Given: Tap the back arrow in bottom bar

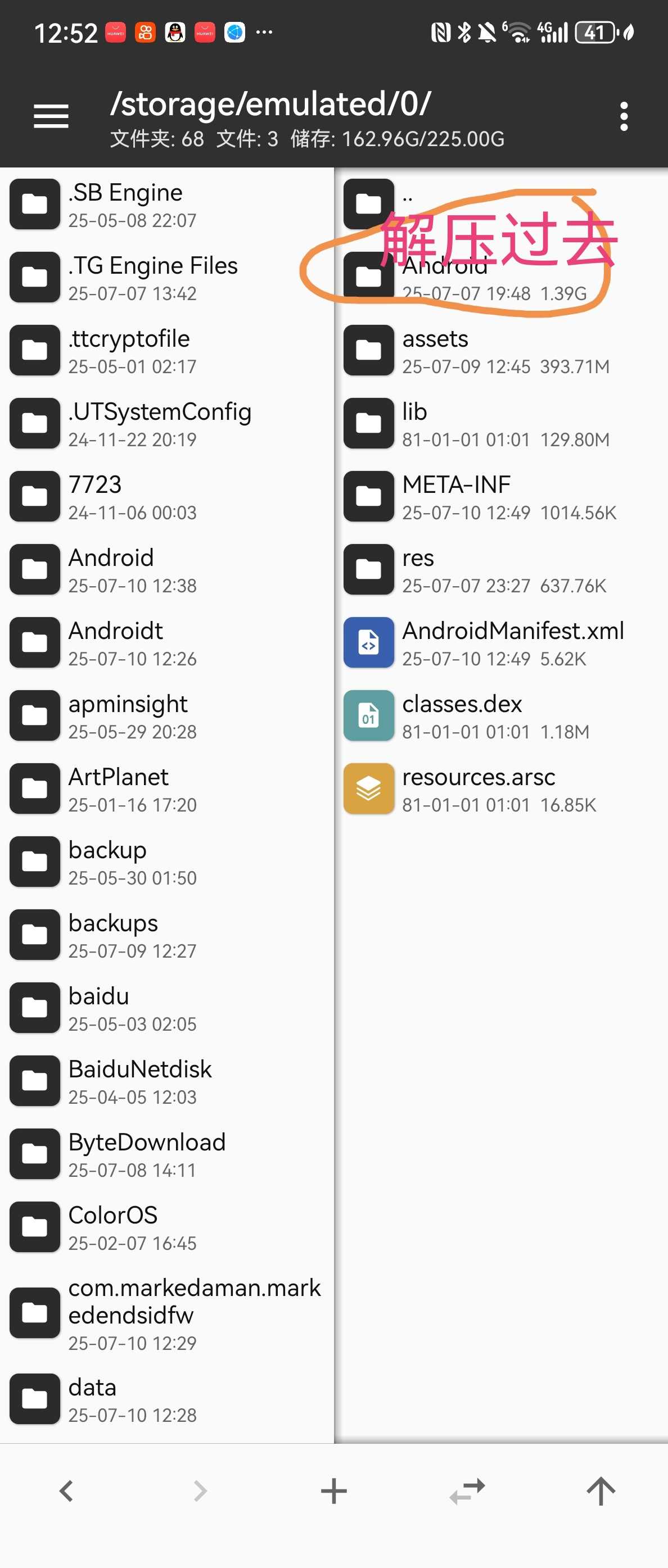Looking at the screenshot, I should 66,1490.
